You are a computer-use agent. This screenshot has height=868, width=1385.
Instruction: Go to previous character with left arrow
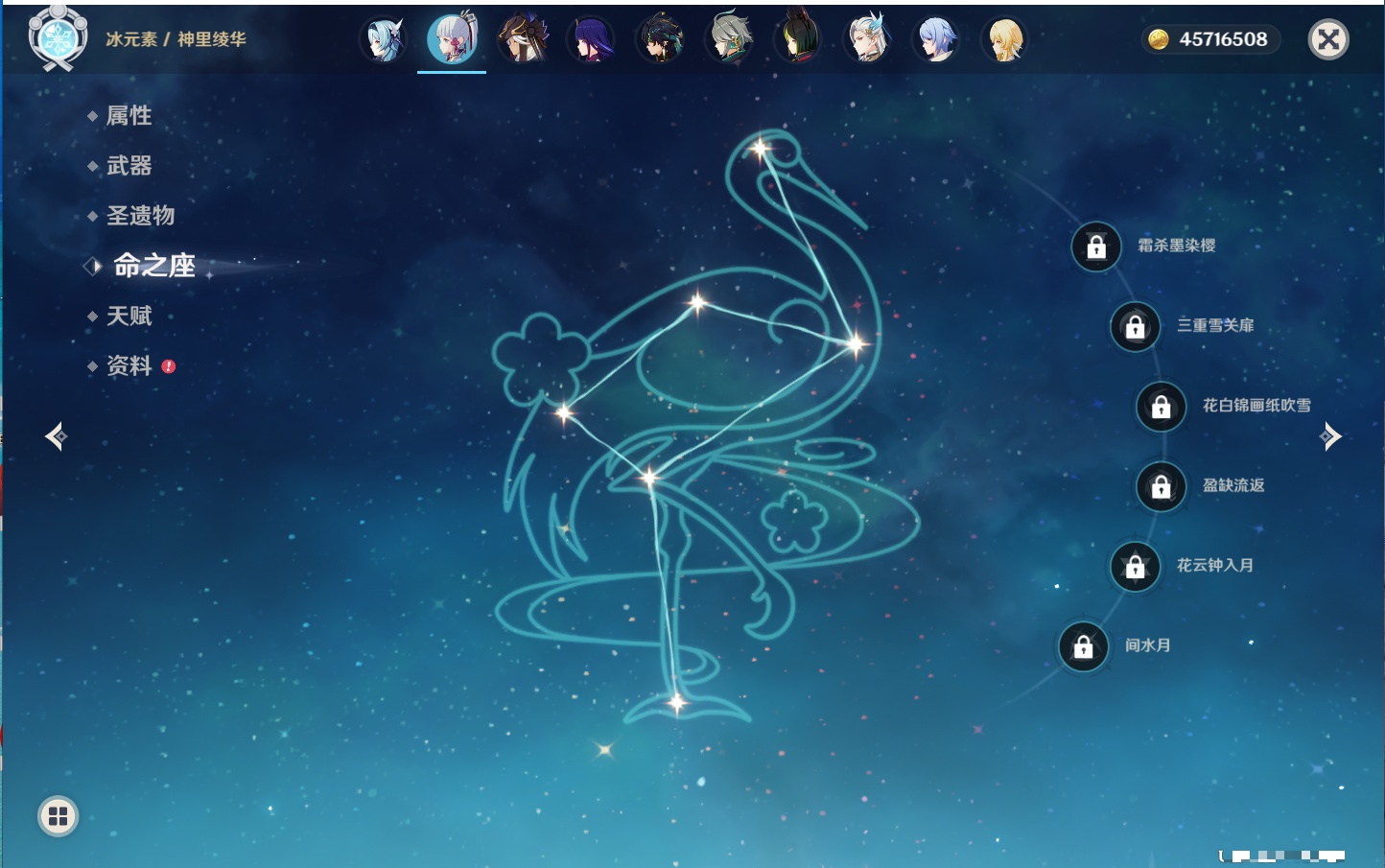tap(56, 437)
